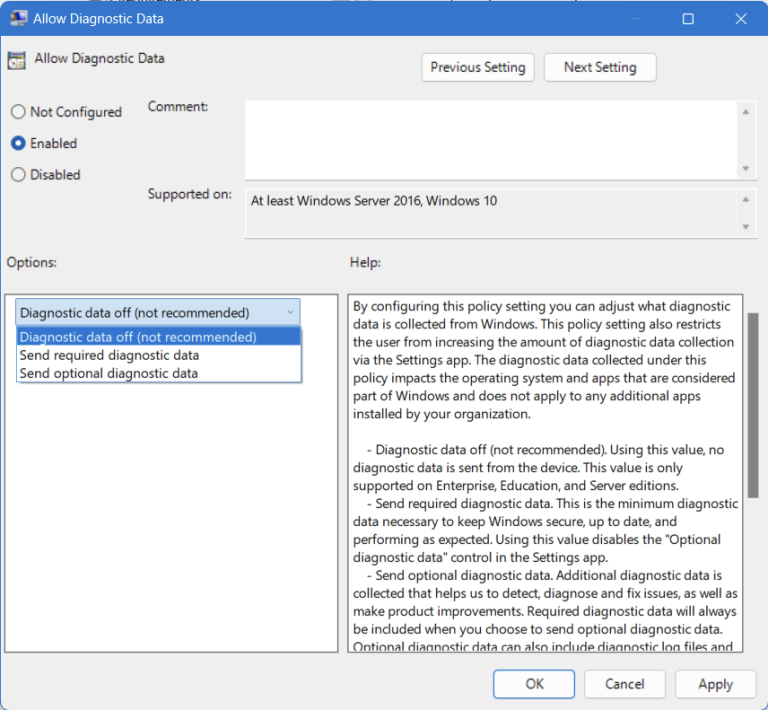Click the title bar policy window icon
Image resolution: width=768 pixels, height=710 pixels.
coord(18,18)
